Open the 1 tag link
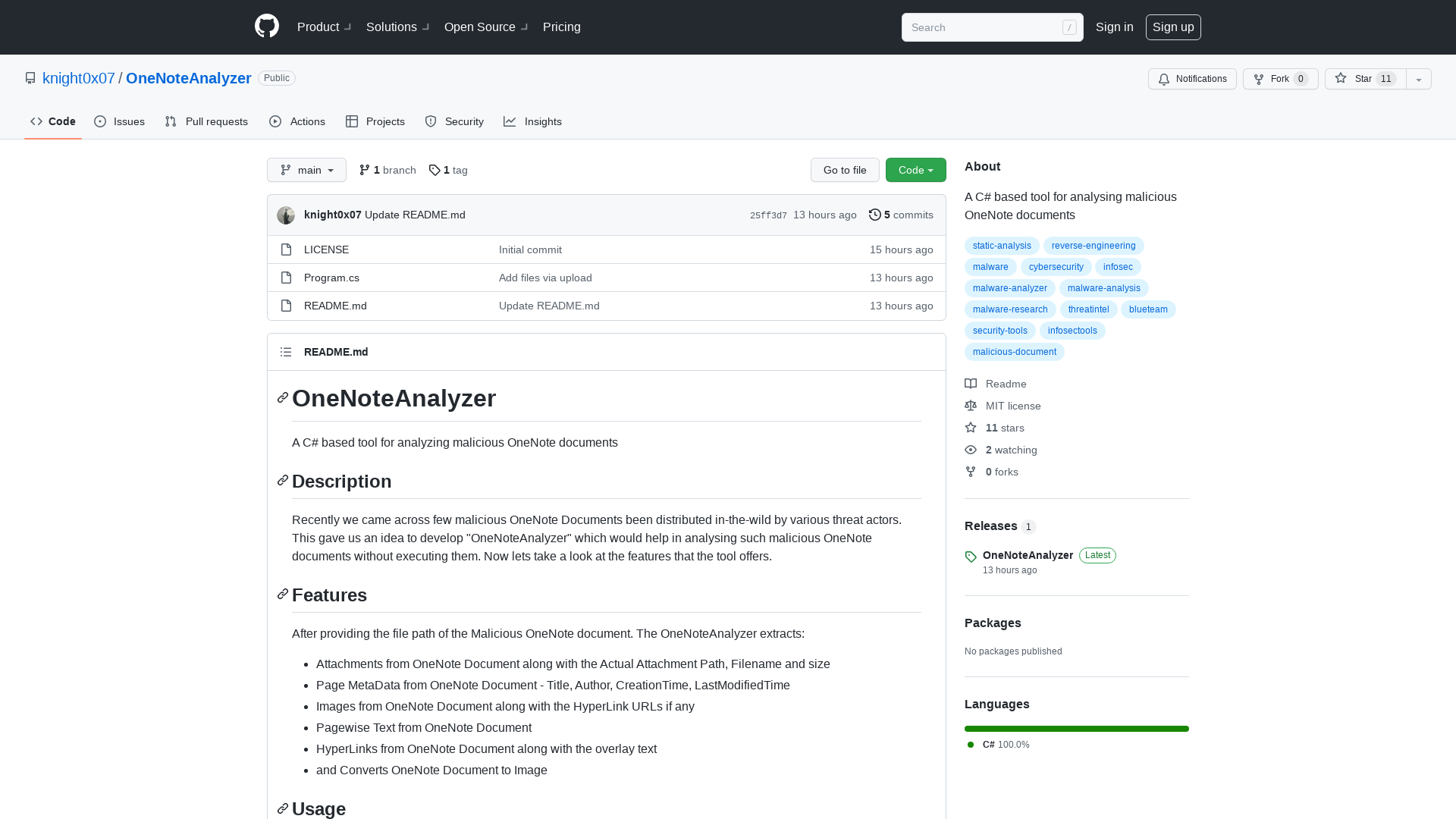This screenshot has width=1456, height=819. click(448, 170)
